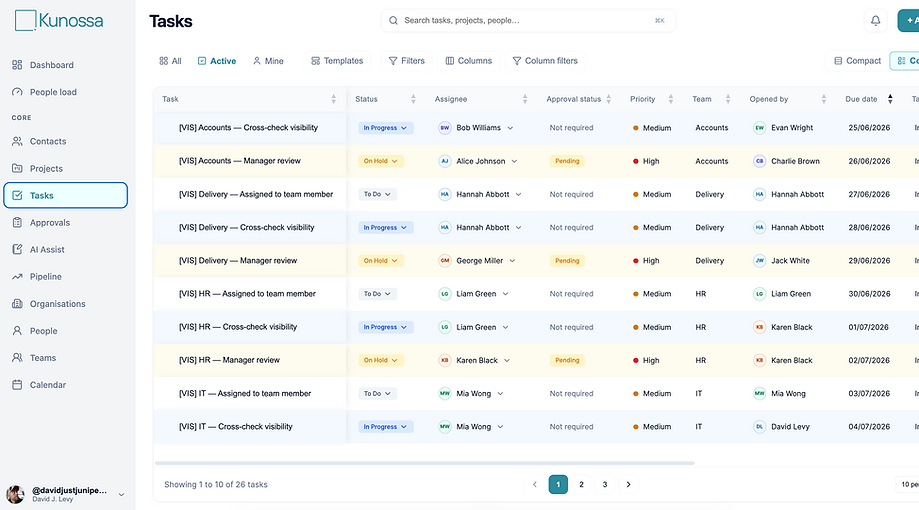
Task: Open the notifications bell
Action: coord(875,21)
